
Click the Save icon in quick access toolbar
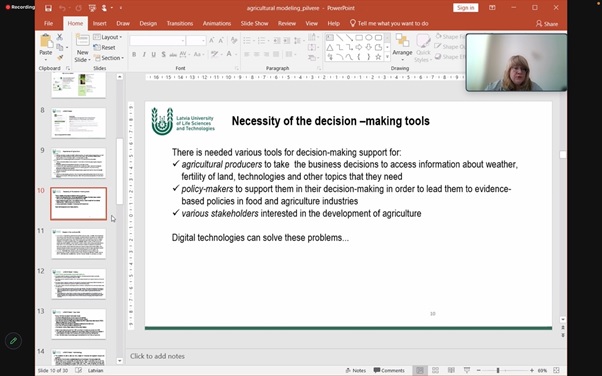tap(48, 8)
